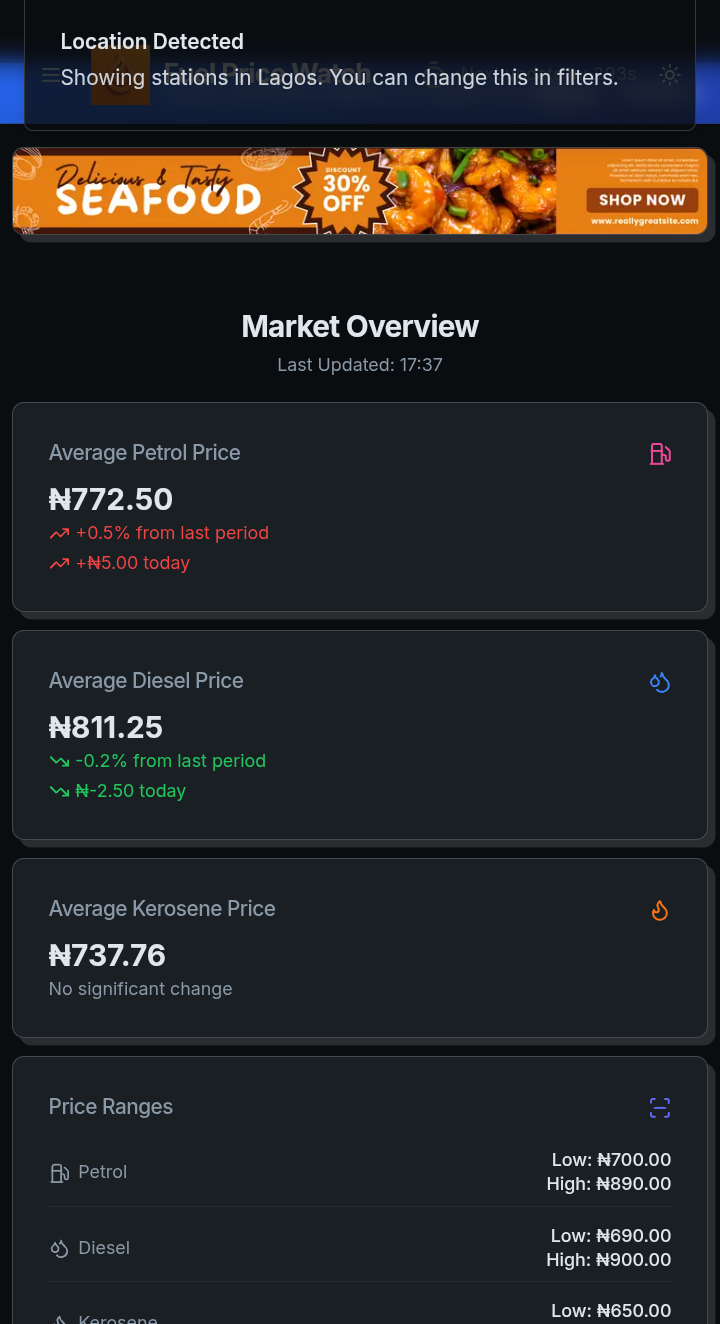
Task: Open the www.reallygreatsite.com link
Action: coord(643,221)
